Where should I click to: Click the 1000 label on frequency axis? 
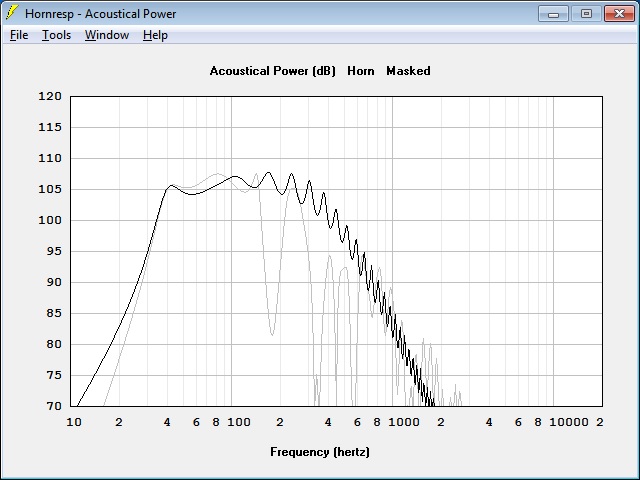(x=404, y=422)
